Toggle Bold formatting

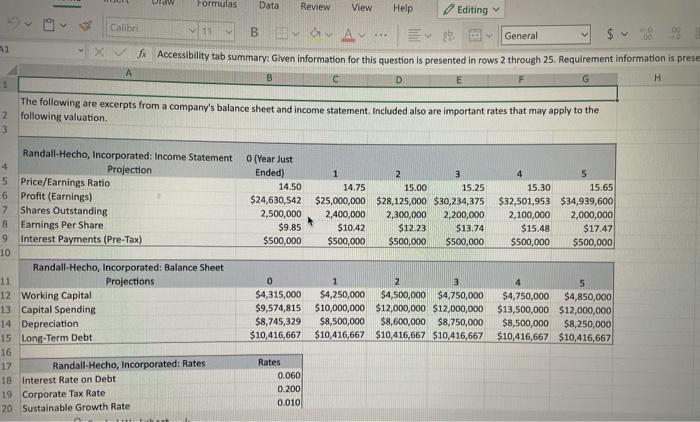254,32
